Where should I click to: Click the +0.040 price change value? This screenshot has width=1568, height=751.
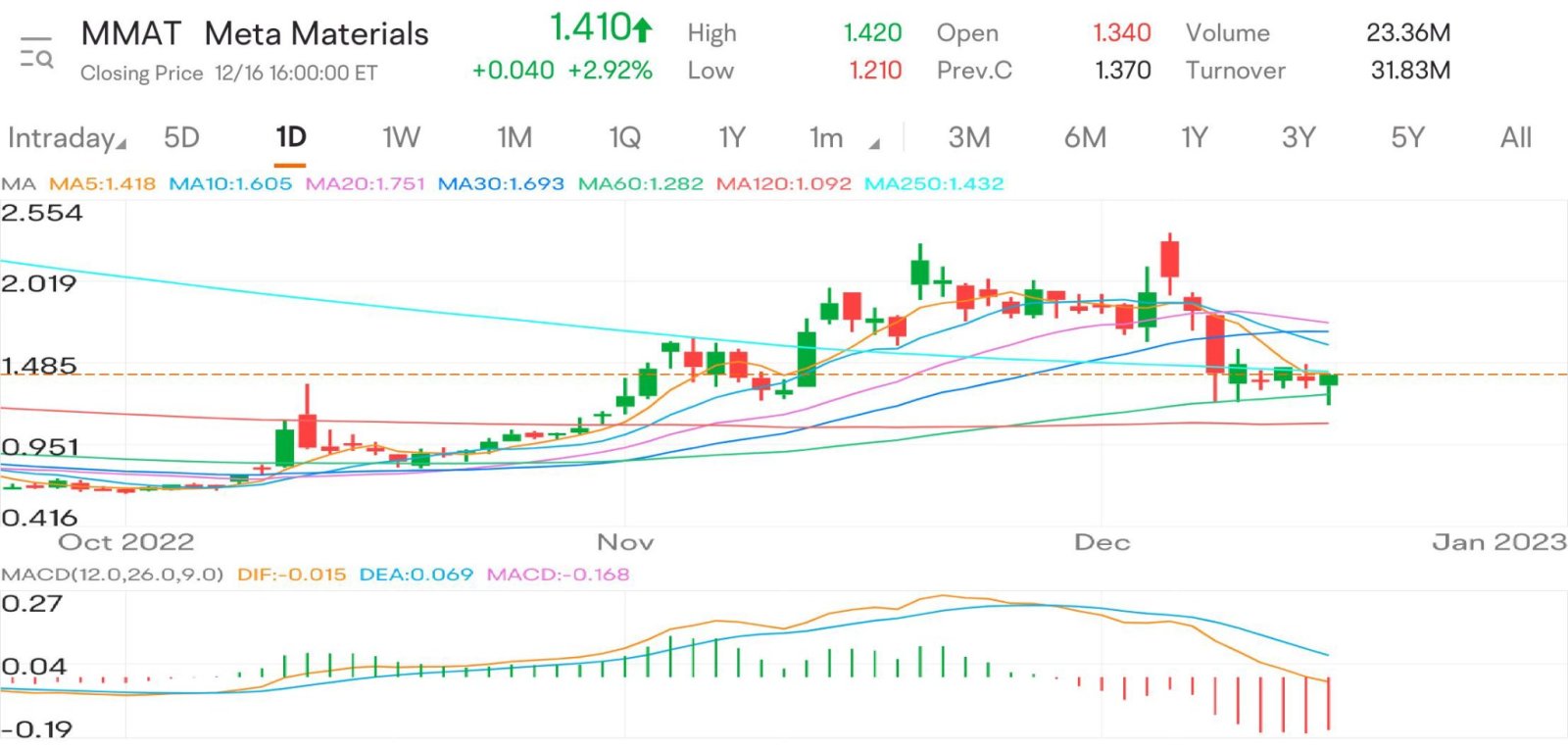point(513,71)
